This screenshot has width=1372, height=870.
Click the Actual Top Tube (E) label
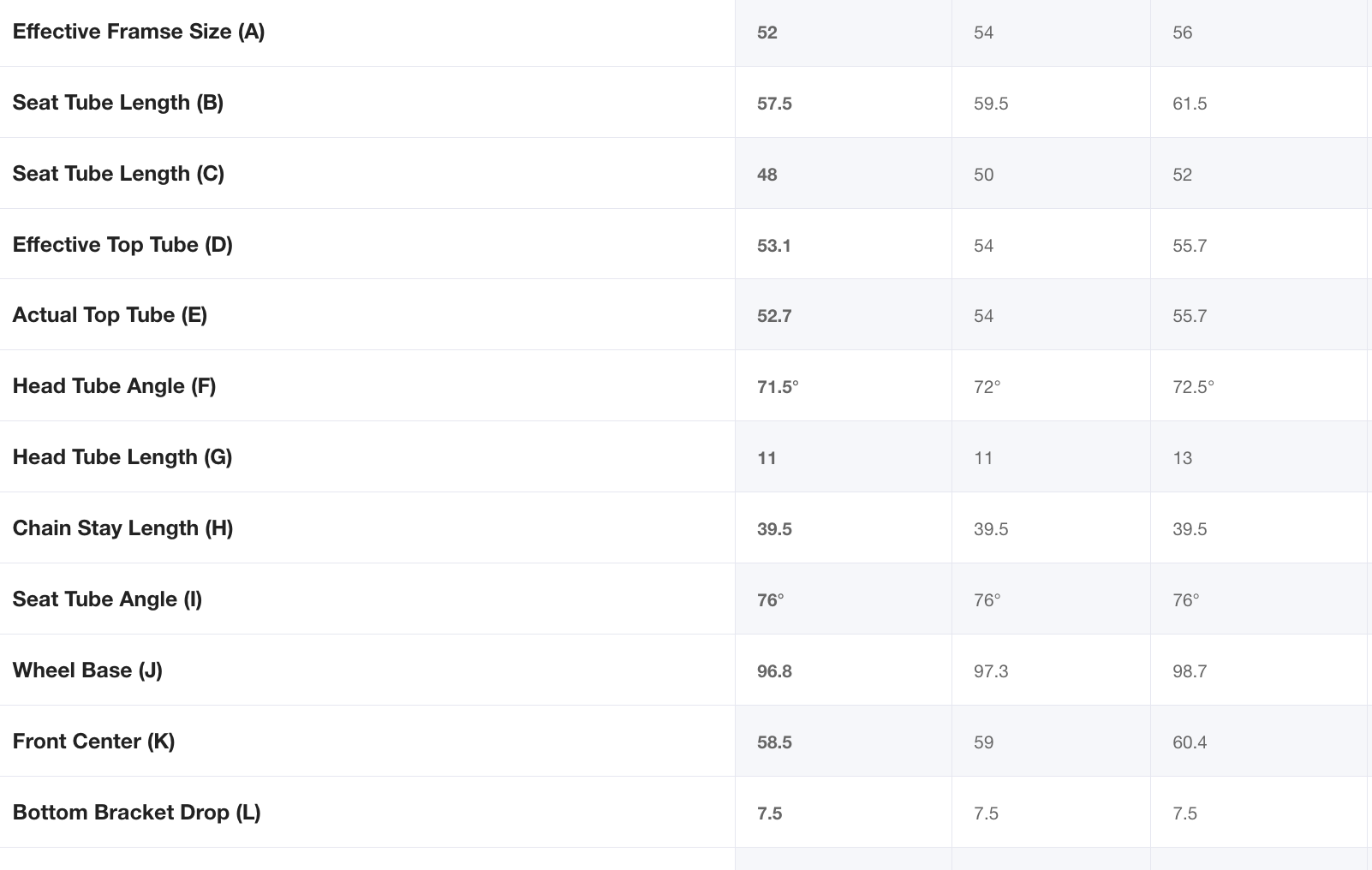pos(110,315)
